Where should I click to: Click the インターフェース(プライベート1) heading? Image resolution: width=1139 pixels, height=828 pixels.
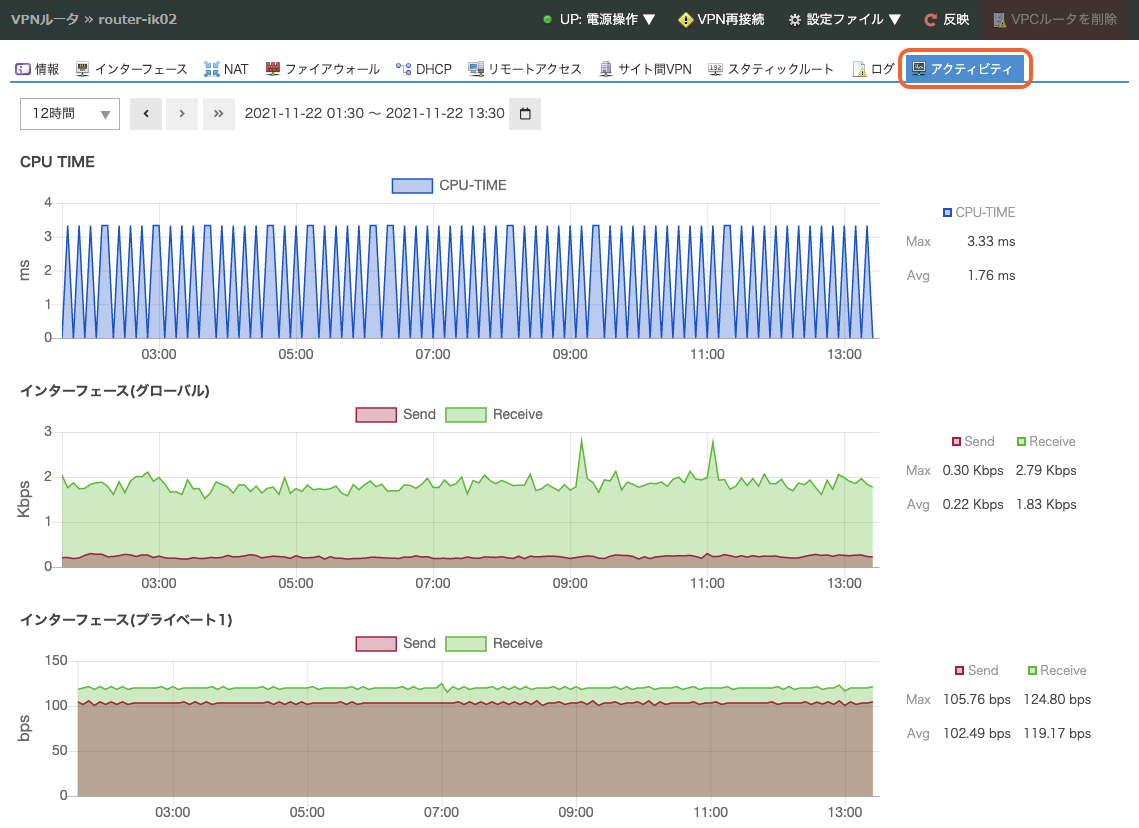point(126,620)
